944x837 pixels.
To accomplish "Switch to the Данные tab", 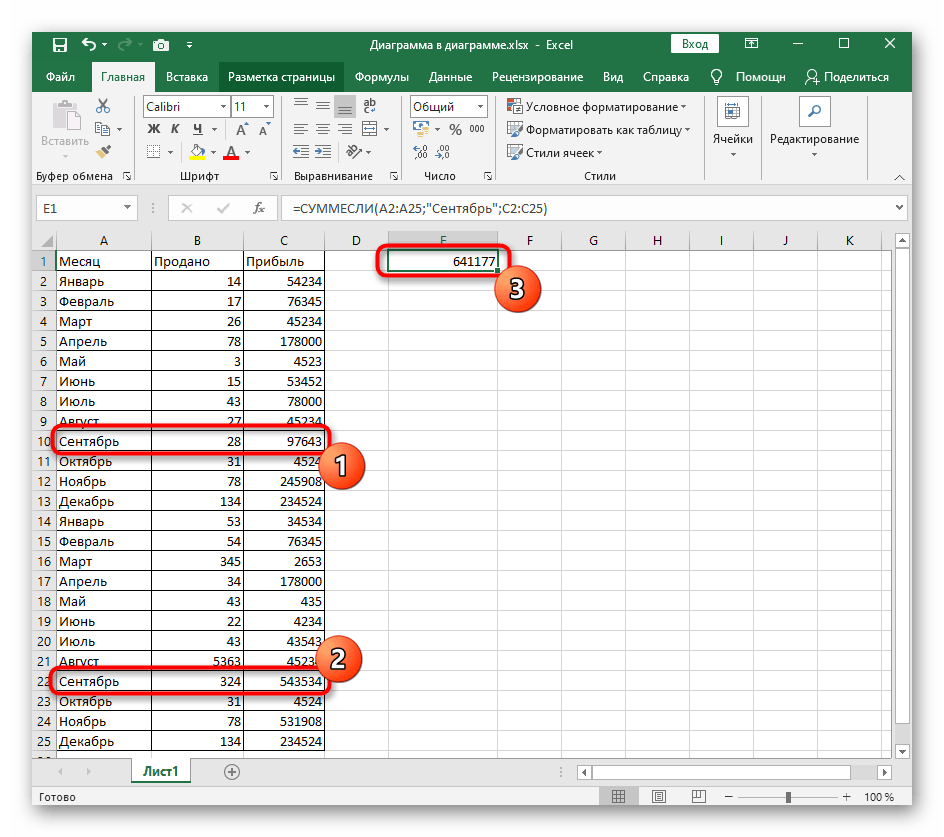I will [x=450, y=77].
